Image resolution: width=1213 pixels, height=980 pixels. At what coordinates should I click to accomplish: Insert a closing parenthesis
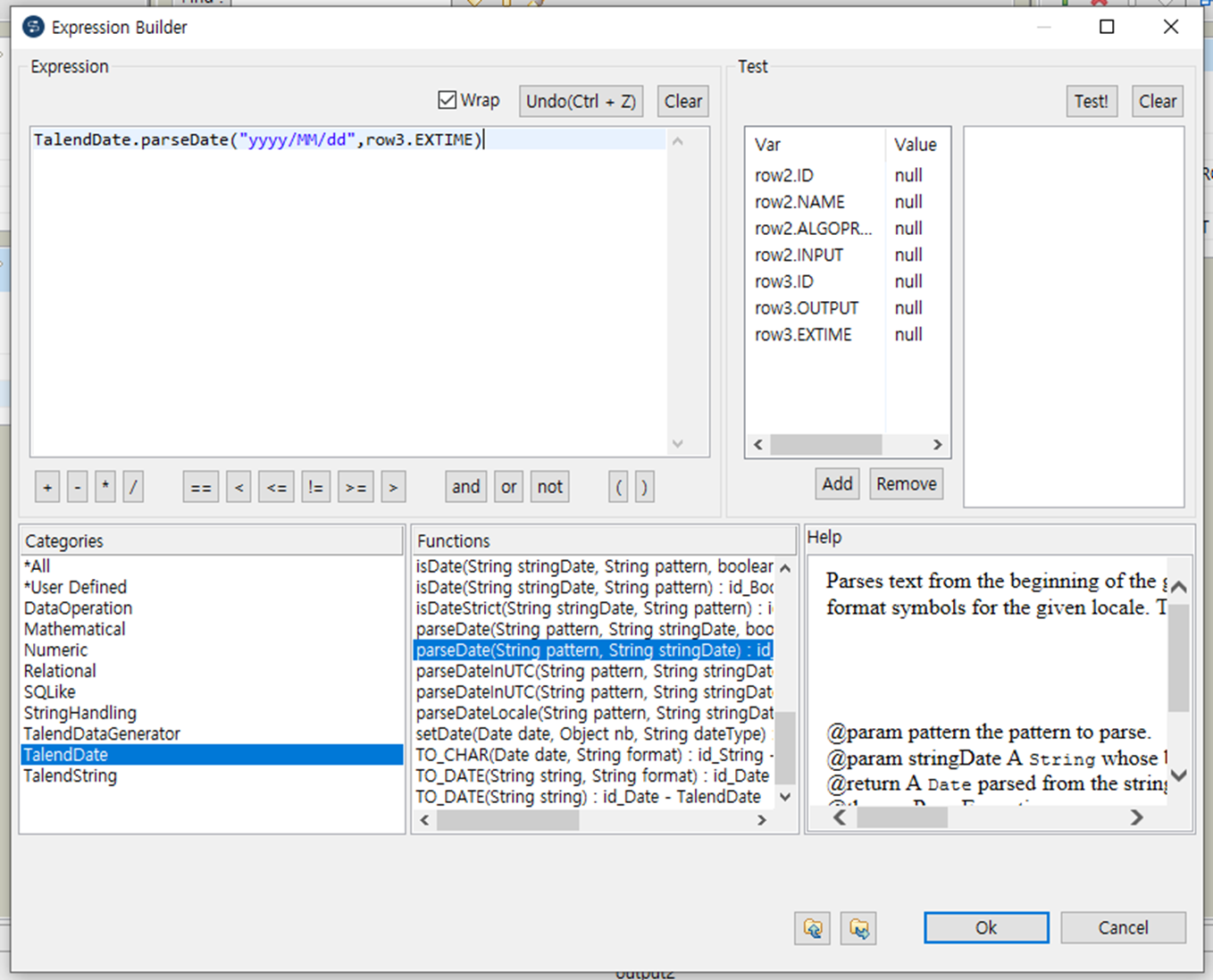[x=644, y=487]
